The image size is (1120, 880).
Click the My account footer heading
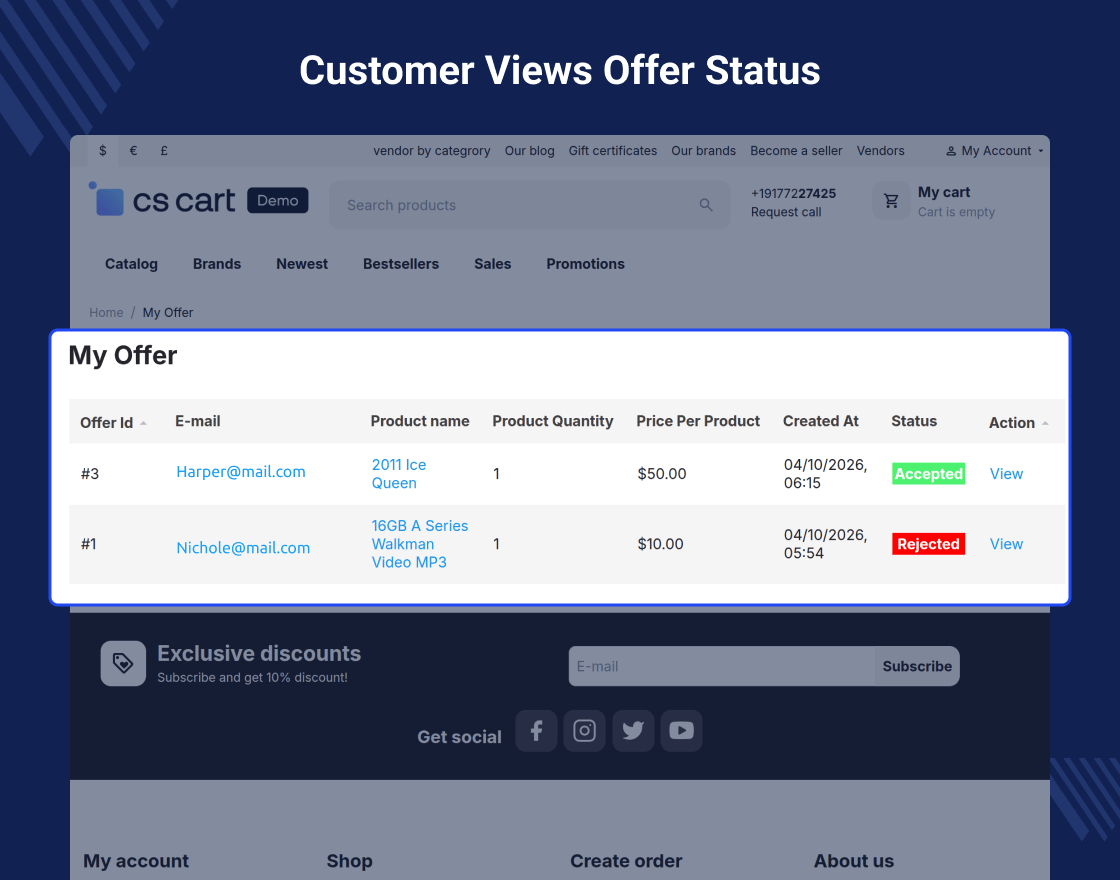[x=136, y=861]
